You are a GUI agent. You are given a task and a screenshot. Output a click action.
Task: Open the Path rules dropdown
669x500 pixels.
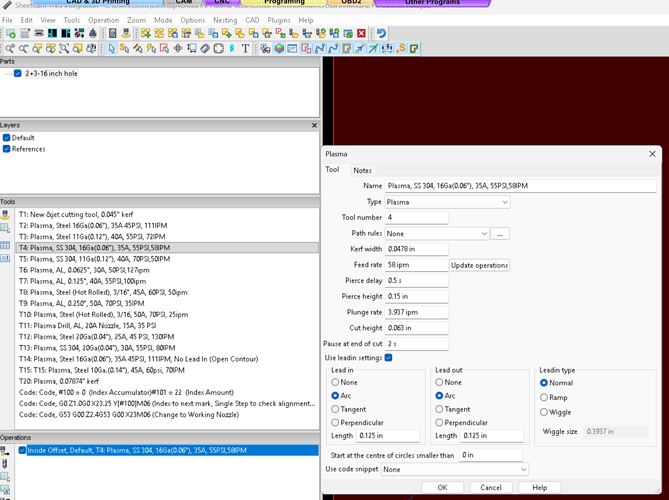(x=437, y=233)
